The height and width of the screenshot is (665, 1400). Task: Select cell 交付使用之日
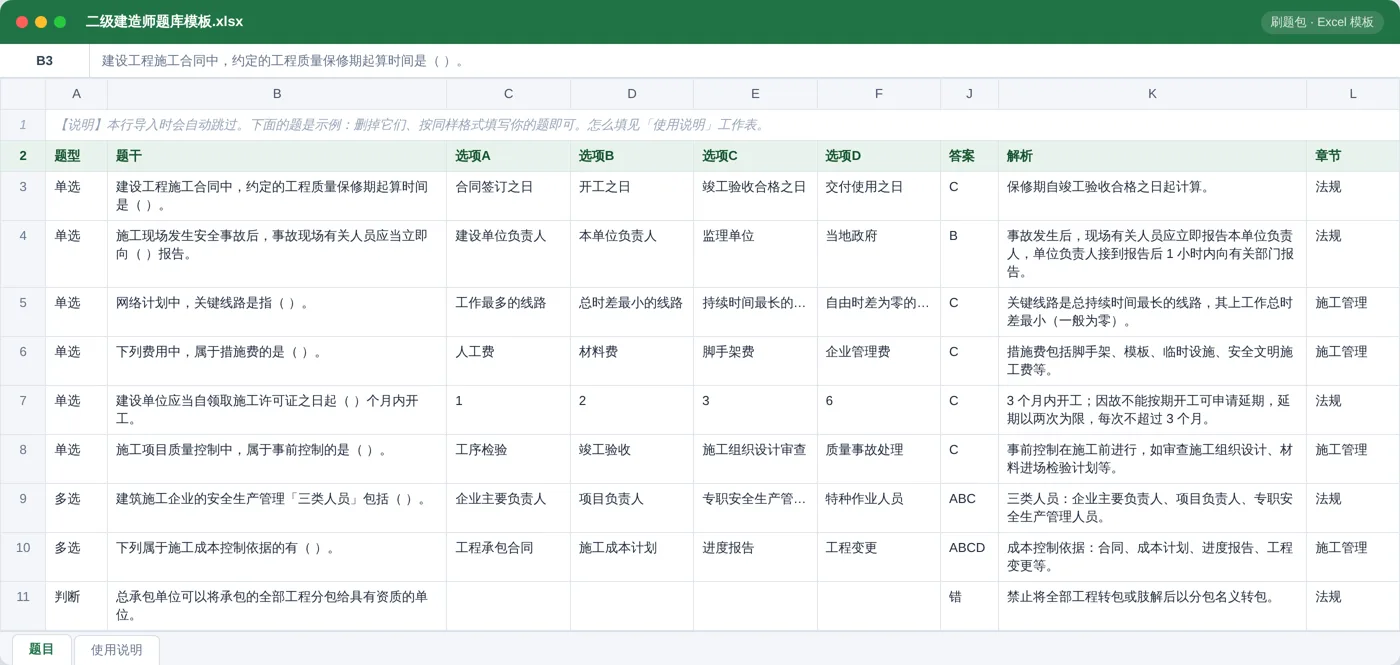879,196
